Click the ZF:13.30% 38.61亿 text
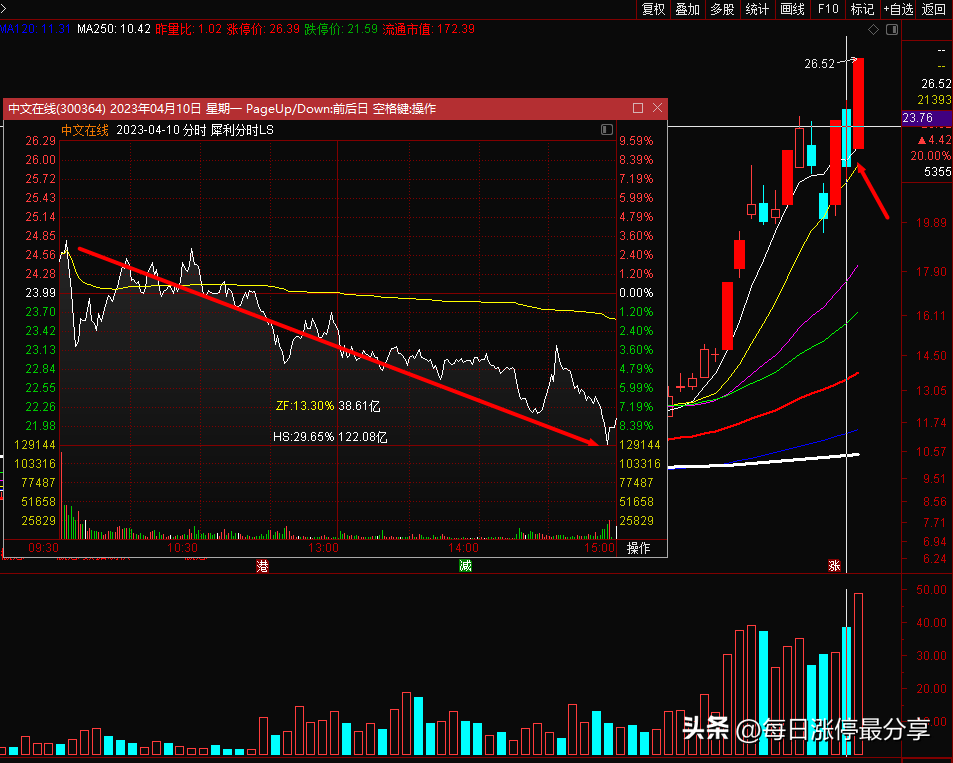 328,406
